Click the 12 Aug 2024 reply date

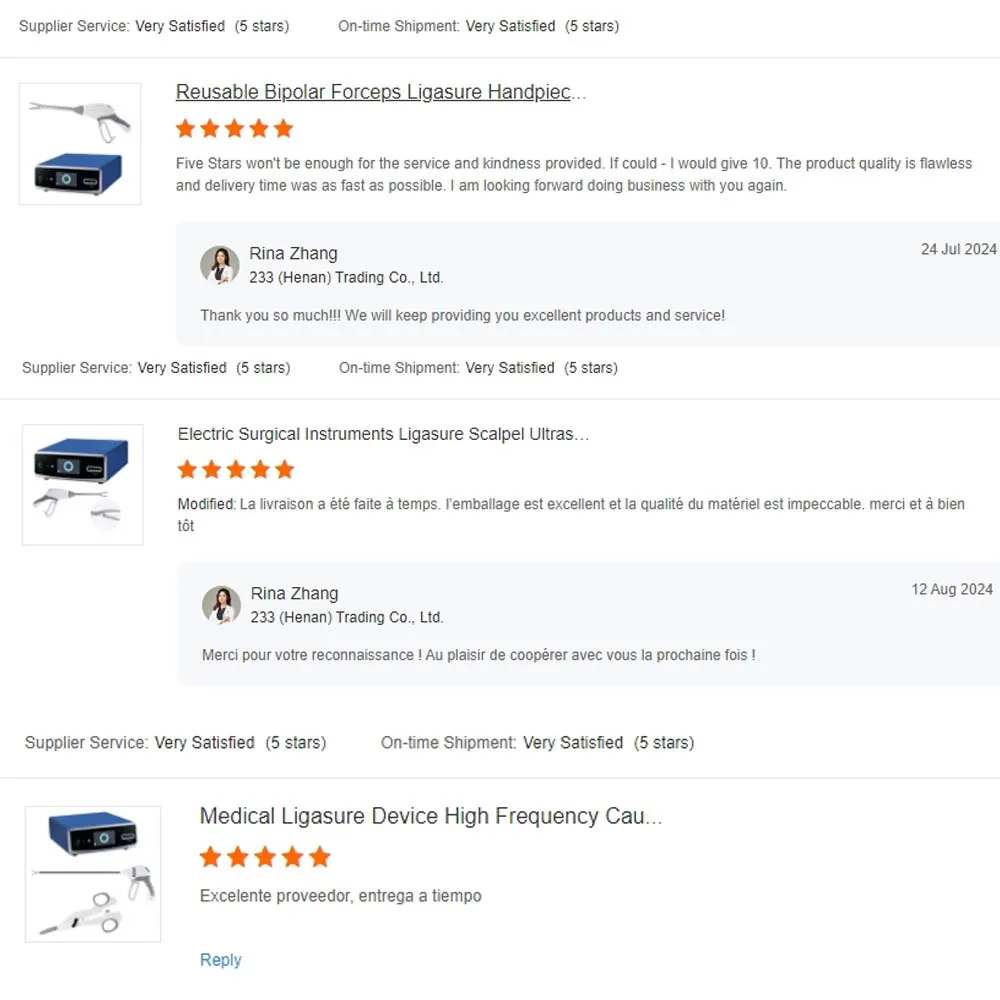click(951, 590)
